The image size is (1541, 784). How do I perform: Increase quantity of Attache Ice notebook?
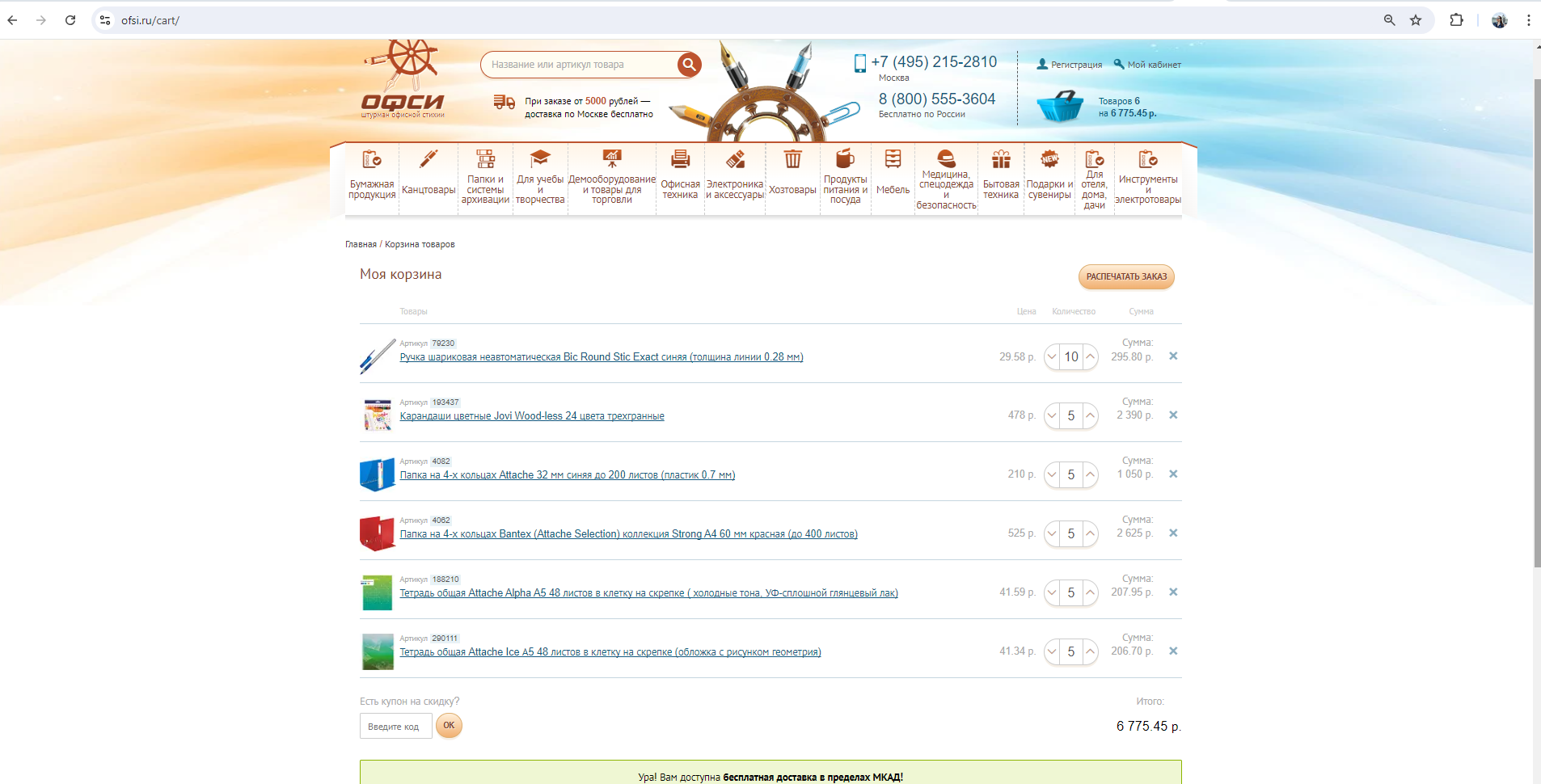[1090, 651]
